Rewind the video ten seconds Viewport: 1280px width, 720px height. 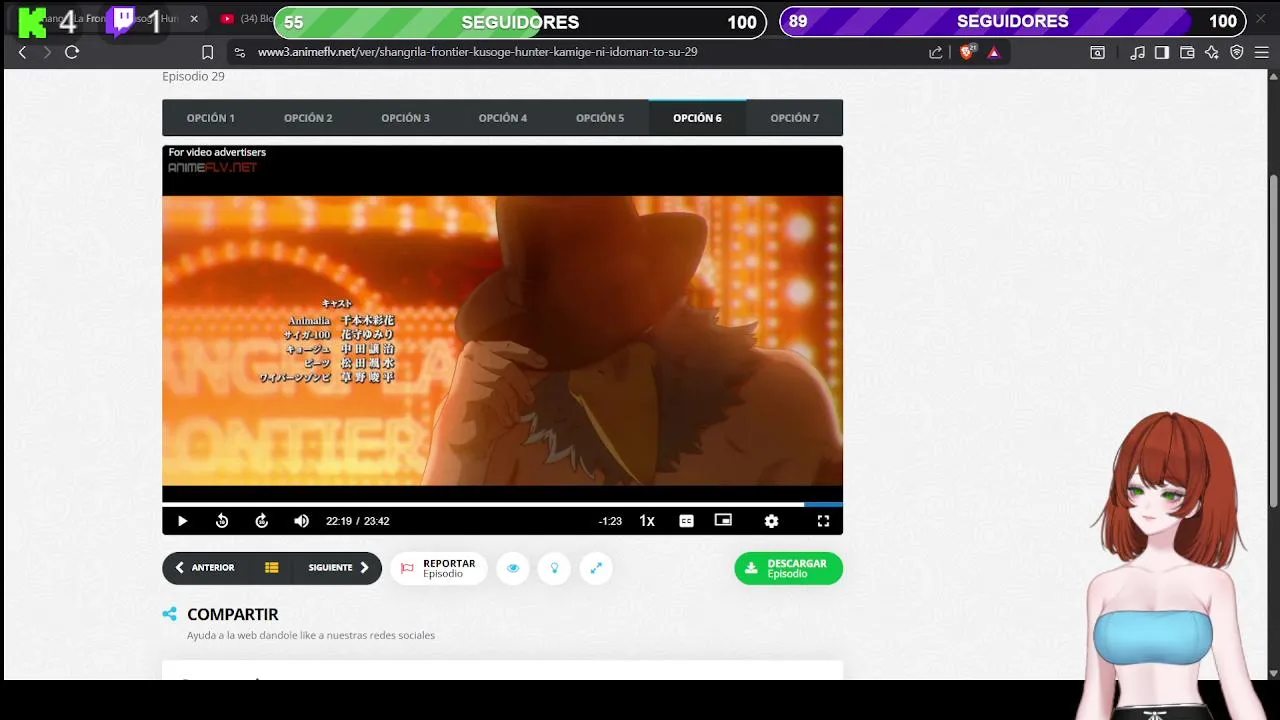(x=222, y=521)
